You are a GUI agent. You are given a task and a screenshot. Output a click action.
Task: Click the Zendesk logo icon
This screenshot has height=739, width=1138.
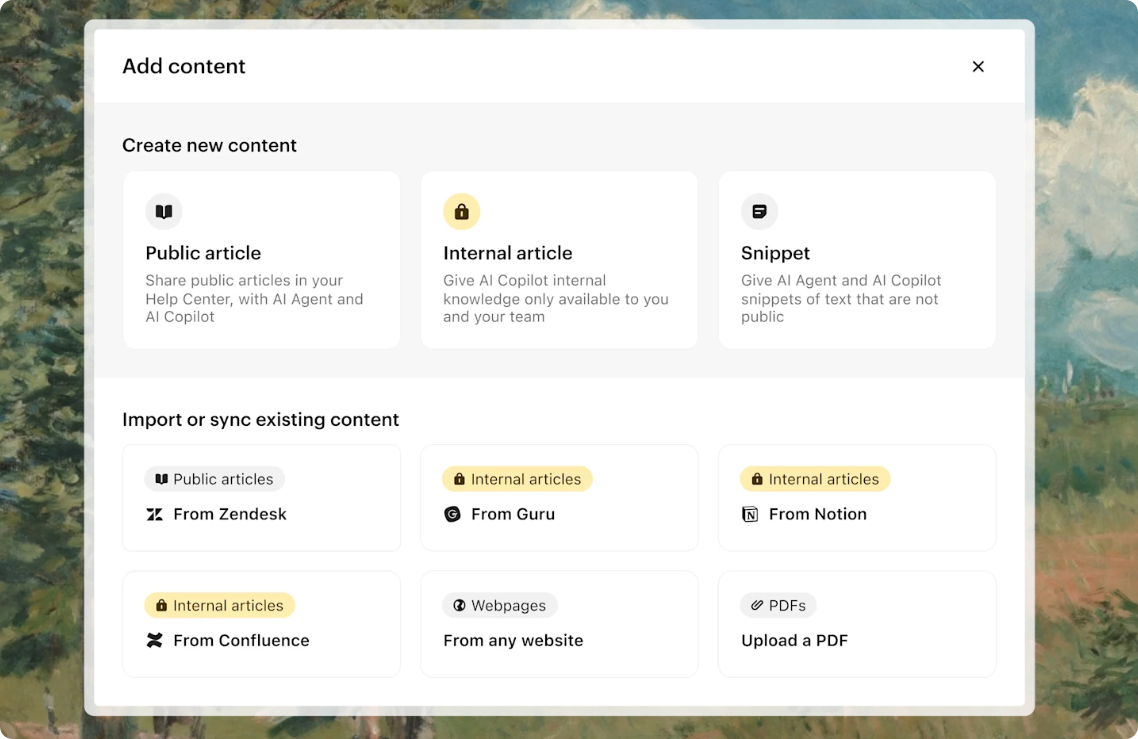(x=155, y=514)
